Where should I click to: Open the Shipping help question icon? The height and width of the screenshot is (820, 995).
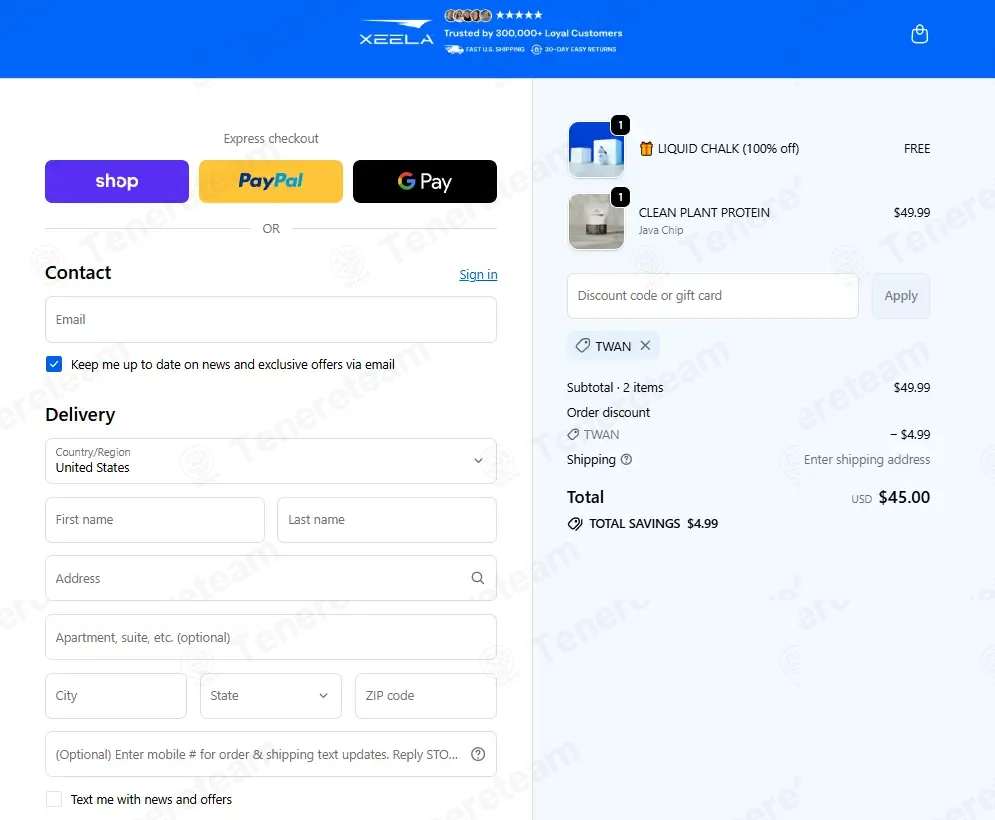[x=626, y=460]
